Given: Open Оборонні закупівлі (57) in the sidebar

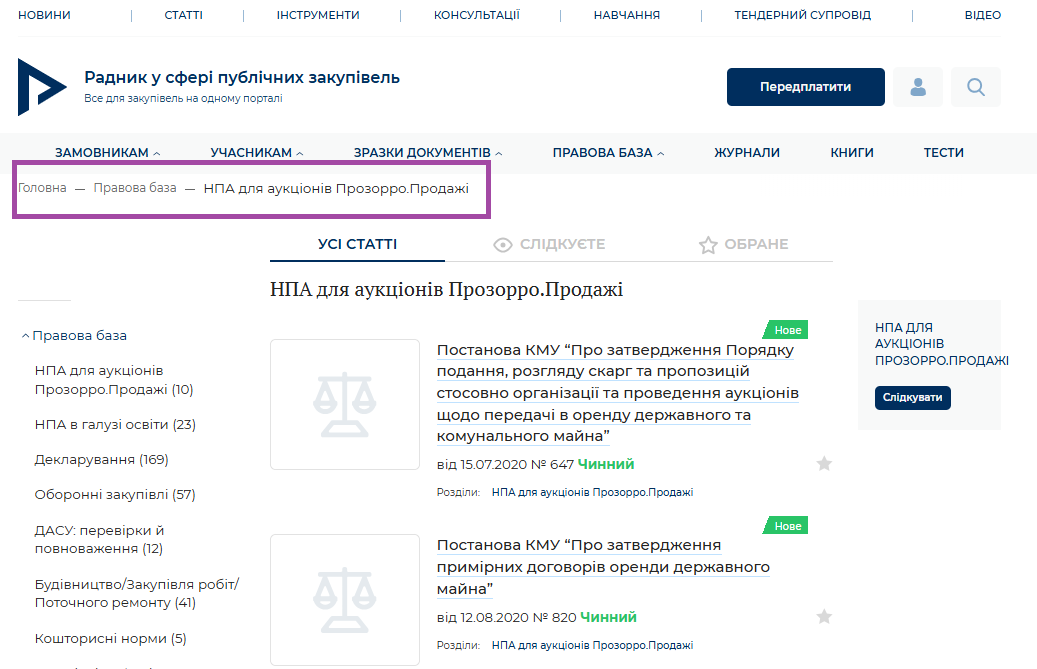Looking at the screenshot, I should click(x=115, y=495).
